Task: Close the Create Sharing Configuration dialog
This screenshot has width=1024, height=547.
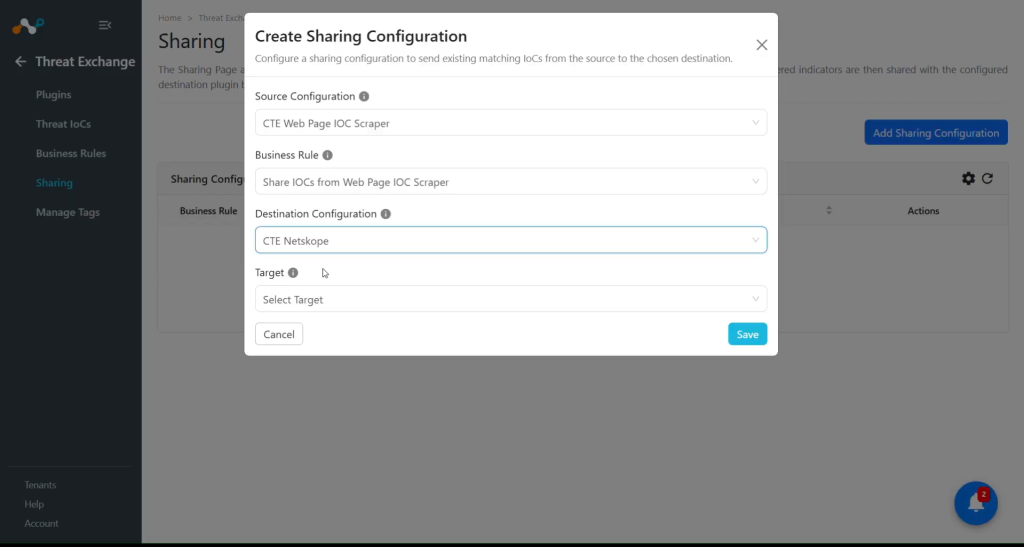Action: point(761,45)
